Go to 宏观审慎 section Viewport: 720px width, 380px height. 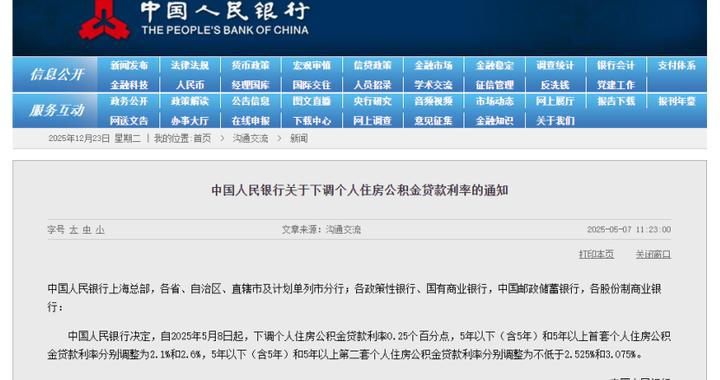(312, 66)
